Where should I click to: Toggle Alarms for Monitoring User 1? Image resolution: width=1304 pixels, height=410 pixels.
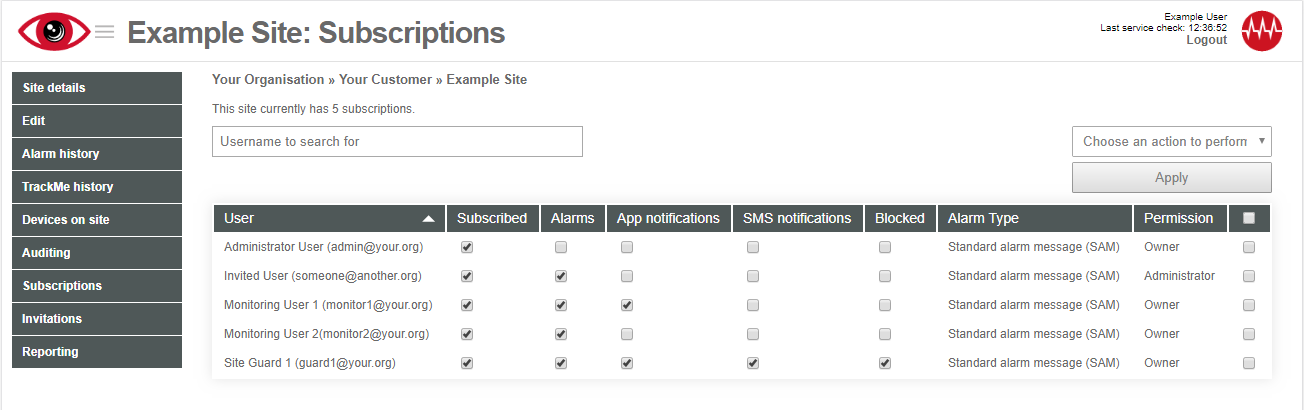tap(561, 305)
